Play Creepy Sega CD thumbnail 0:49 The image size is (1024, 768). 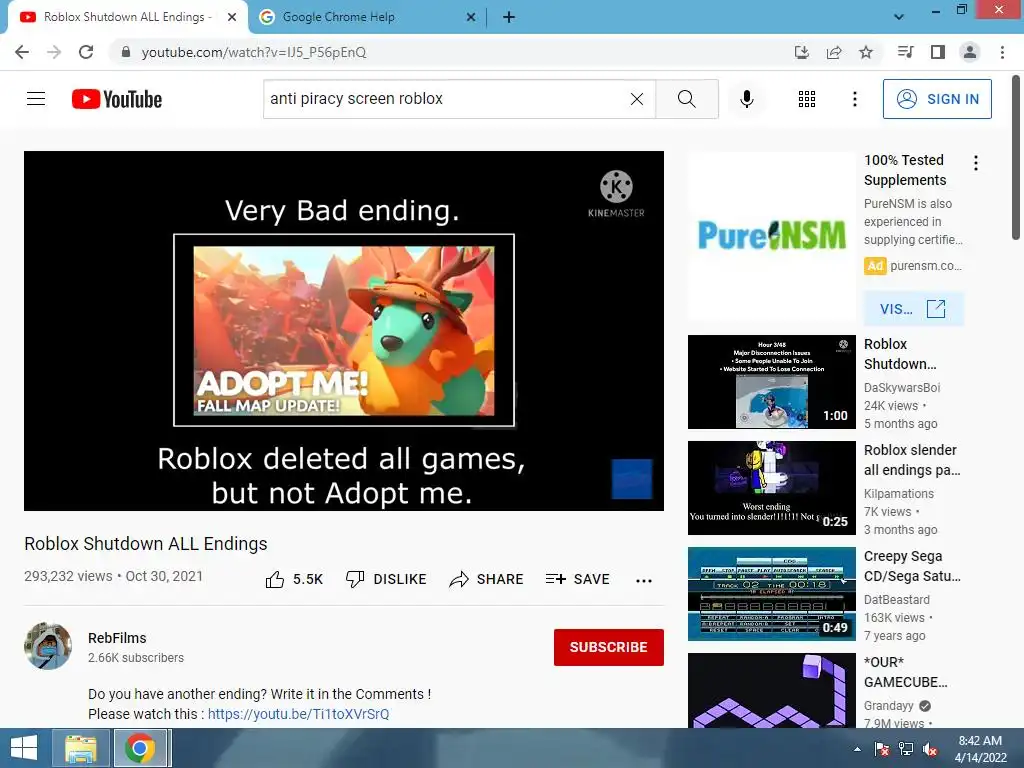771,594
